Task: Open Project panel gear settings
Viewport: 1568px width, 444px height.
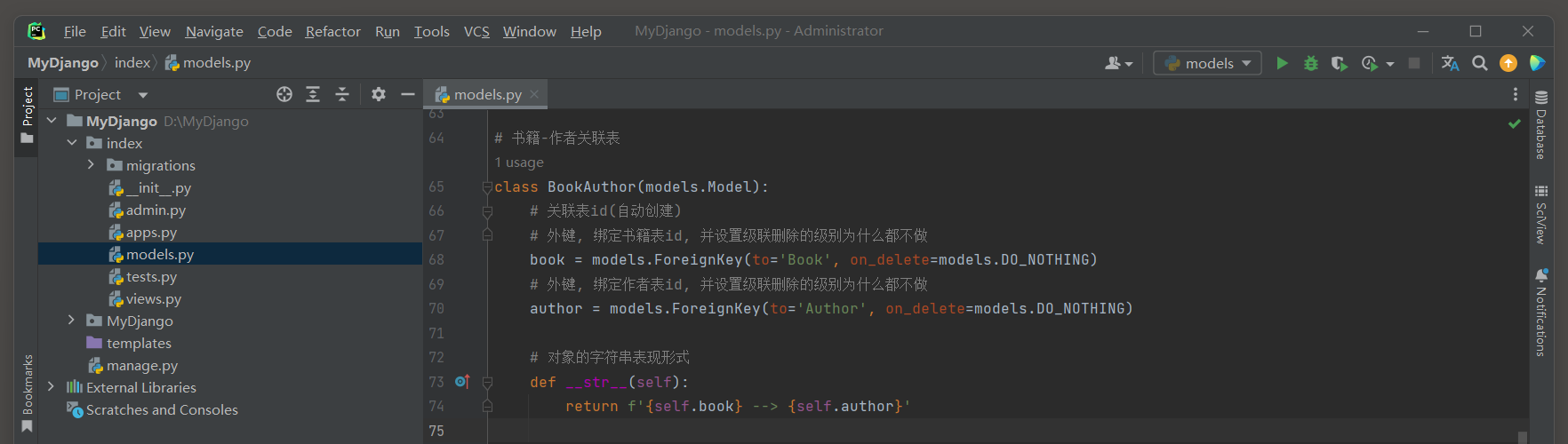Action: click(x=379, y=94)
